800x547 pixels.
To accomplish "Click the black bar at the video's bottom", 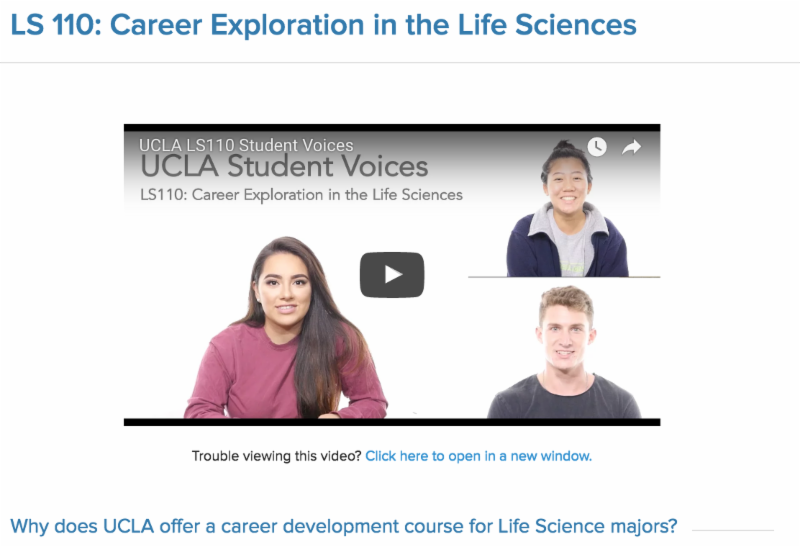I will point(392,422).
